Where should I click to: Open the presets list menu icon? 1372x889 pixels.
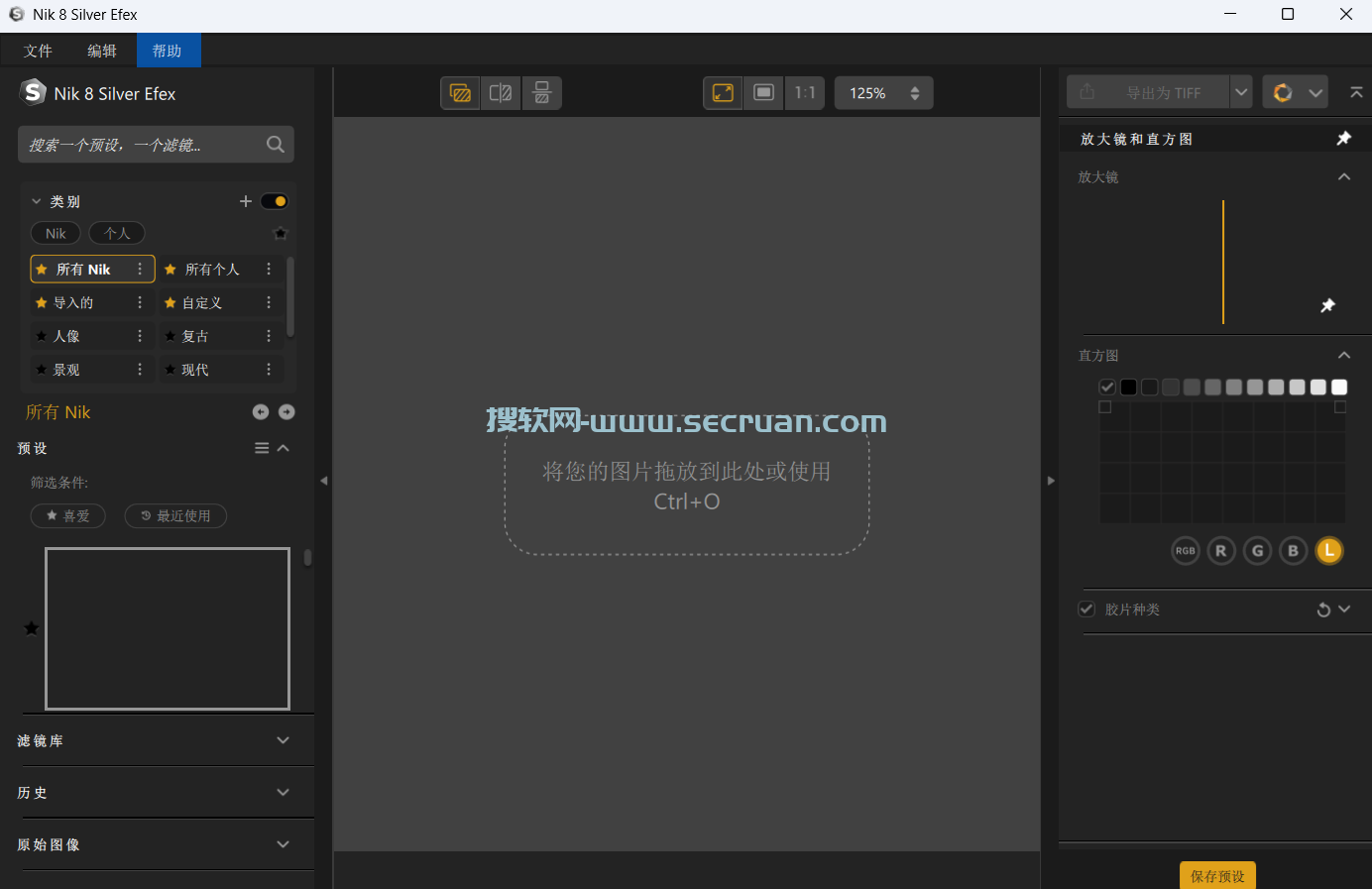[262, 448]
